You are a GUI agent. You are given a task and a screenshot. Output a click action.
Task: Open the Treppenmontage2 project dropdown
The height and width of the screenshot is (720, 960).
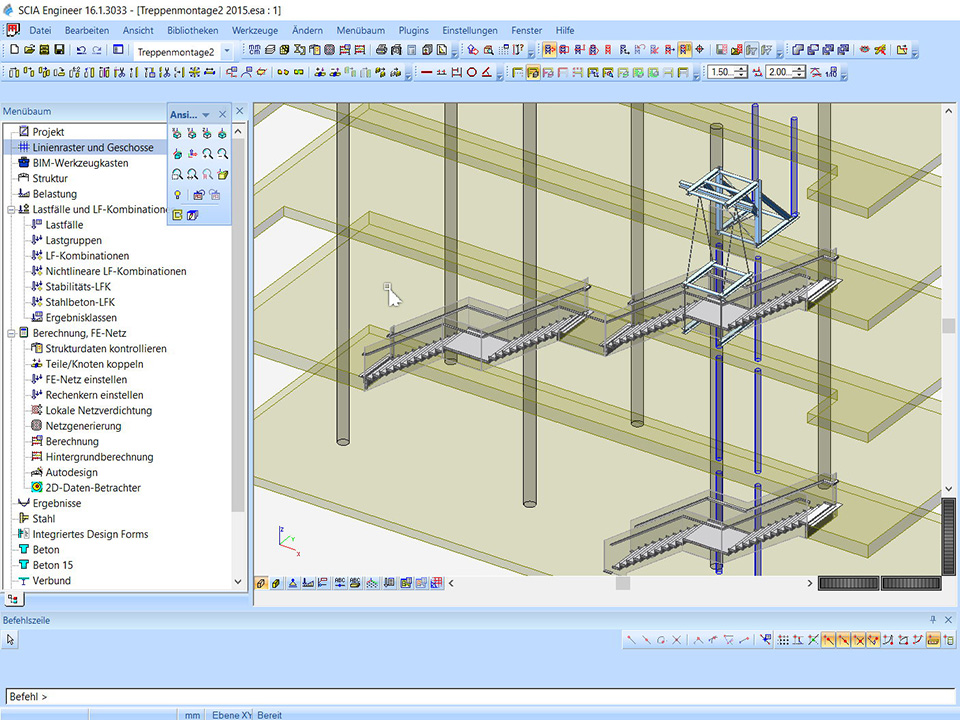[x=227, y=51]
